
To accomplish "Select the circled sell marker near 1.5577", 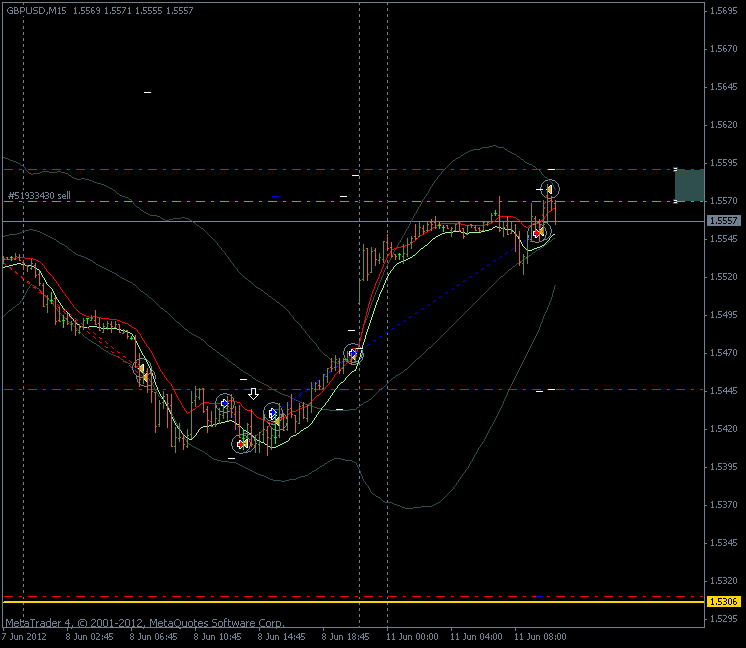I will pyautogui.click(x=550, y=189).
